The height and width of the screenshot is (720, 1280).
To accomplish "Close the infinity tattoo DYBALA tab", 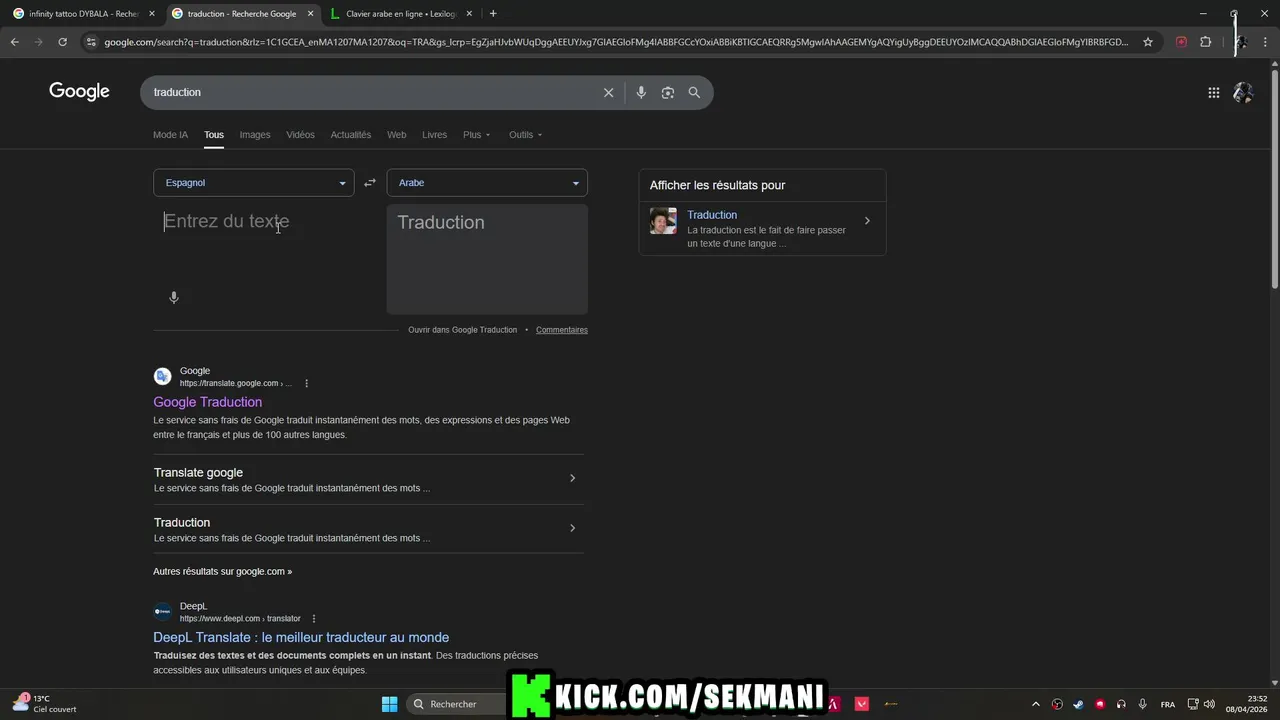I will coord(152,14).
